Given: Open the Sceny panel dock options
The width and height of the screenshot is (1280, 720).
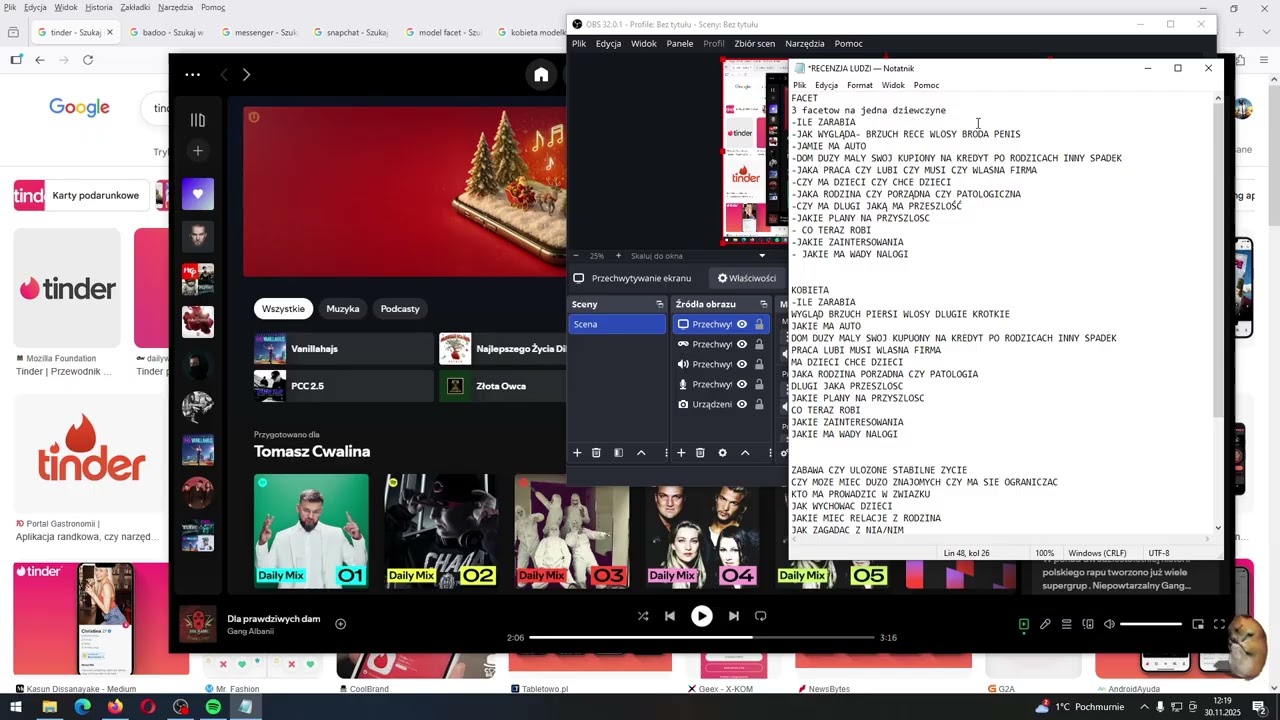Looking at the screenshot, I should (659, 304).
